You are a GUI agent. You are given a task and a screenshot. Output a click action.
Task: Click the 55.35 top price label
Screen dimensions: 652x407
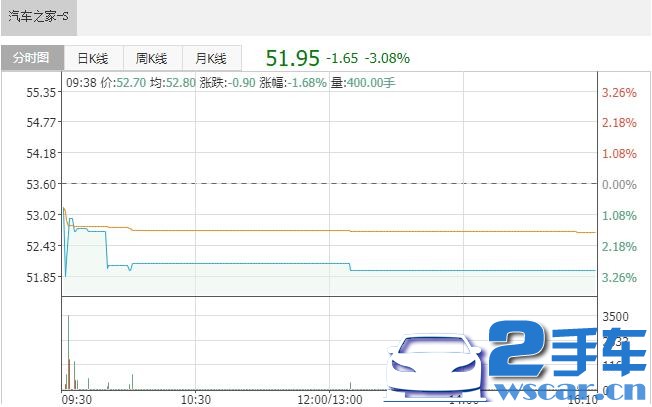(x=41, y=92)
